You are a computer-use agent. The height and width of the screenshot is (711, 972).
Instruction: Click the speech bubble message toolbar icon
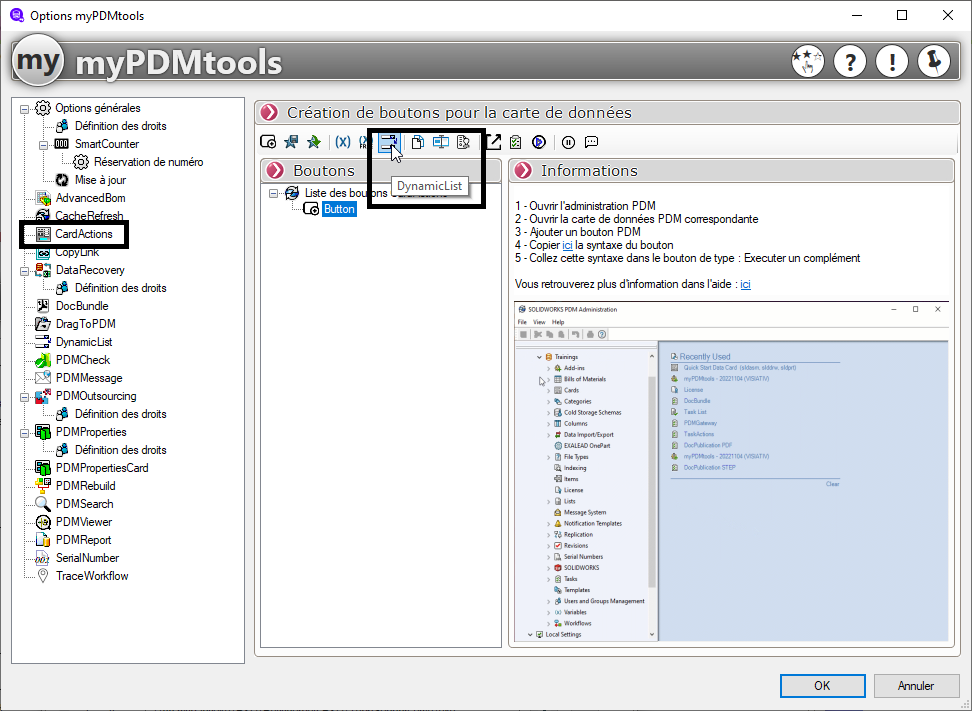(591, 142)
